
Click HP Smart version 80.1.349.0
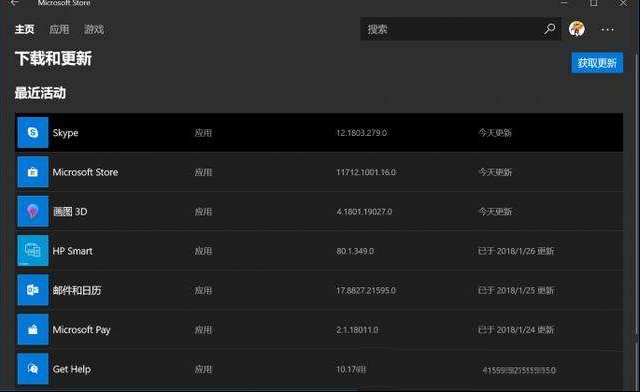[x=355, y=251]
